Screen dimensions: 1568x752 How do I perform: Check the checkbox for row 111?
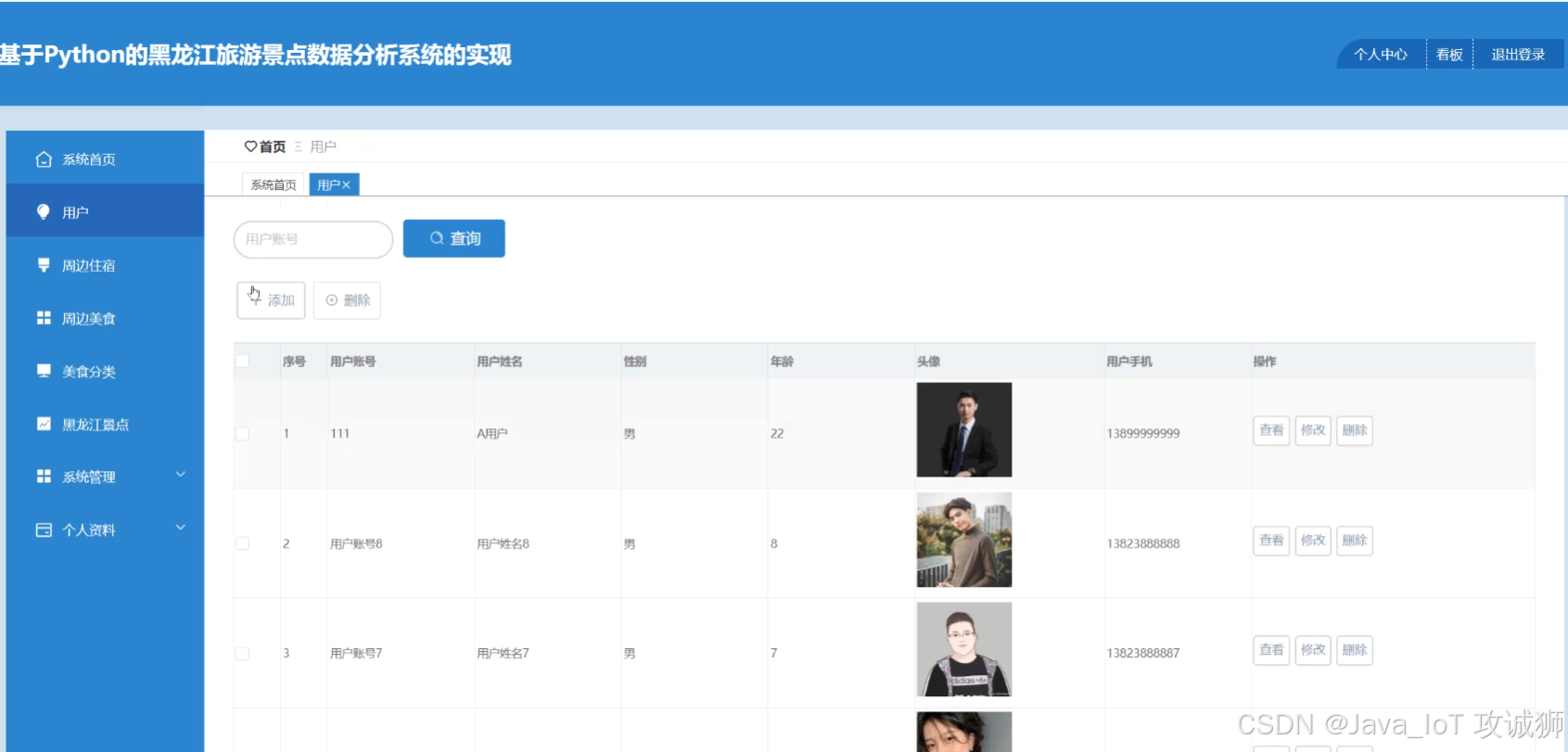(x=243, y=433)
